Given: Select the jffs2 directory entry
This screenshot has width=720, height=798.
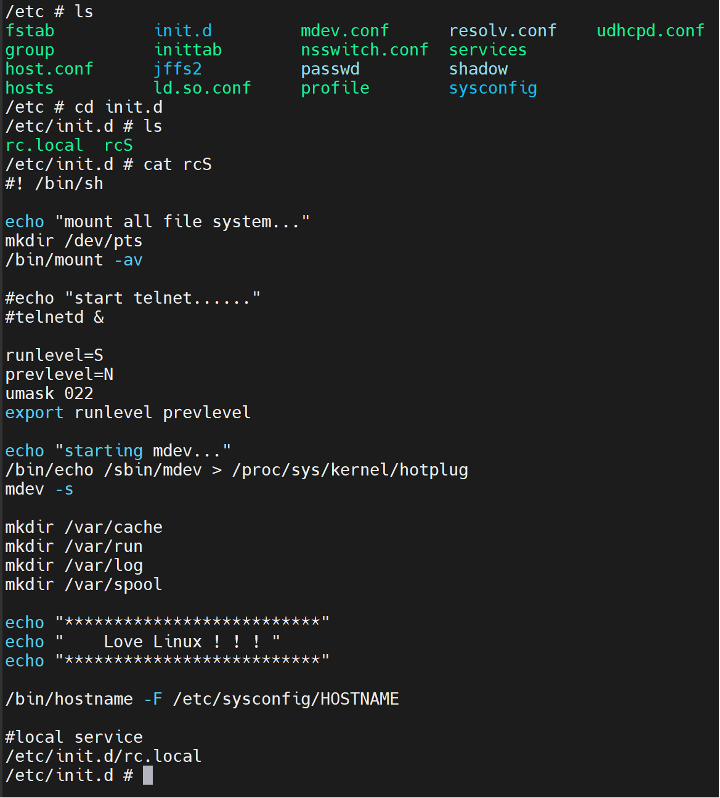Looking at the screenshot, I should point(178,69).
